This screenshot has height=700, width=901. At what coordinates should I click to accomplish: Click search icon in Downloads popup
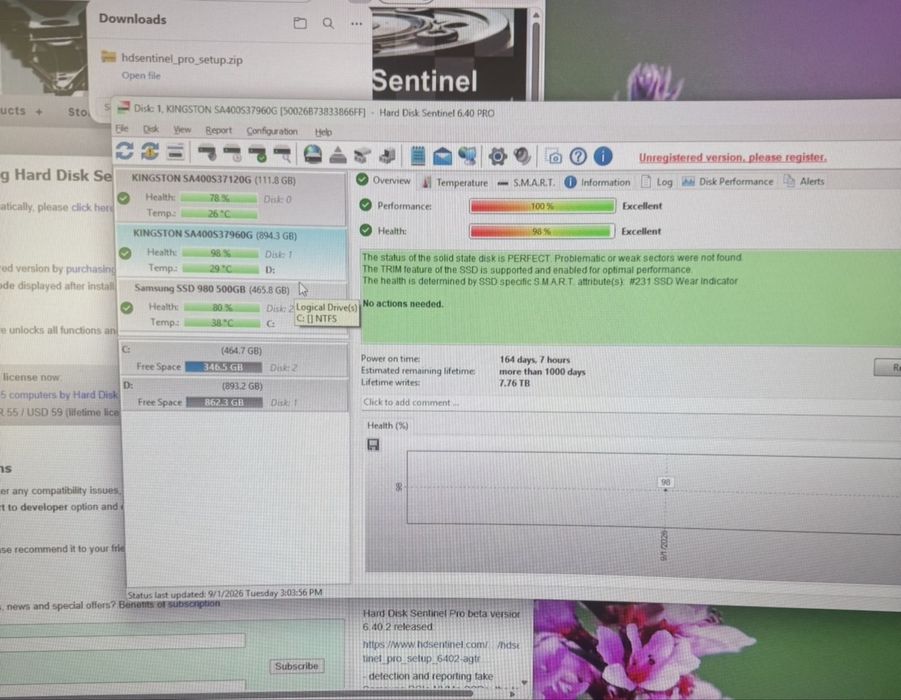pyautogui.click(x=328, y=23)
